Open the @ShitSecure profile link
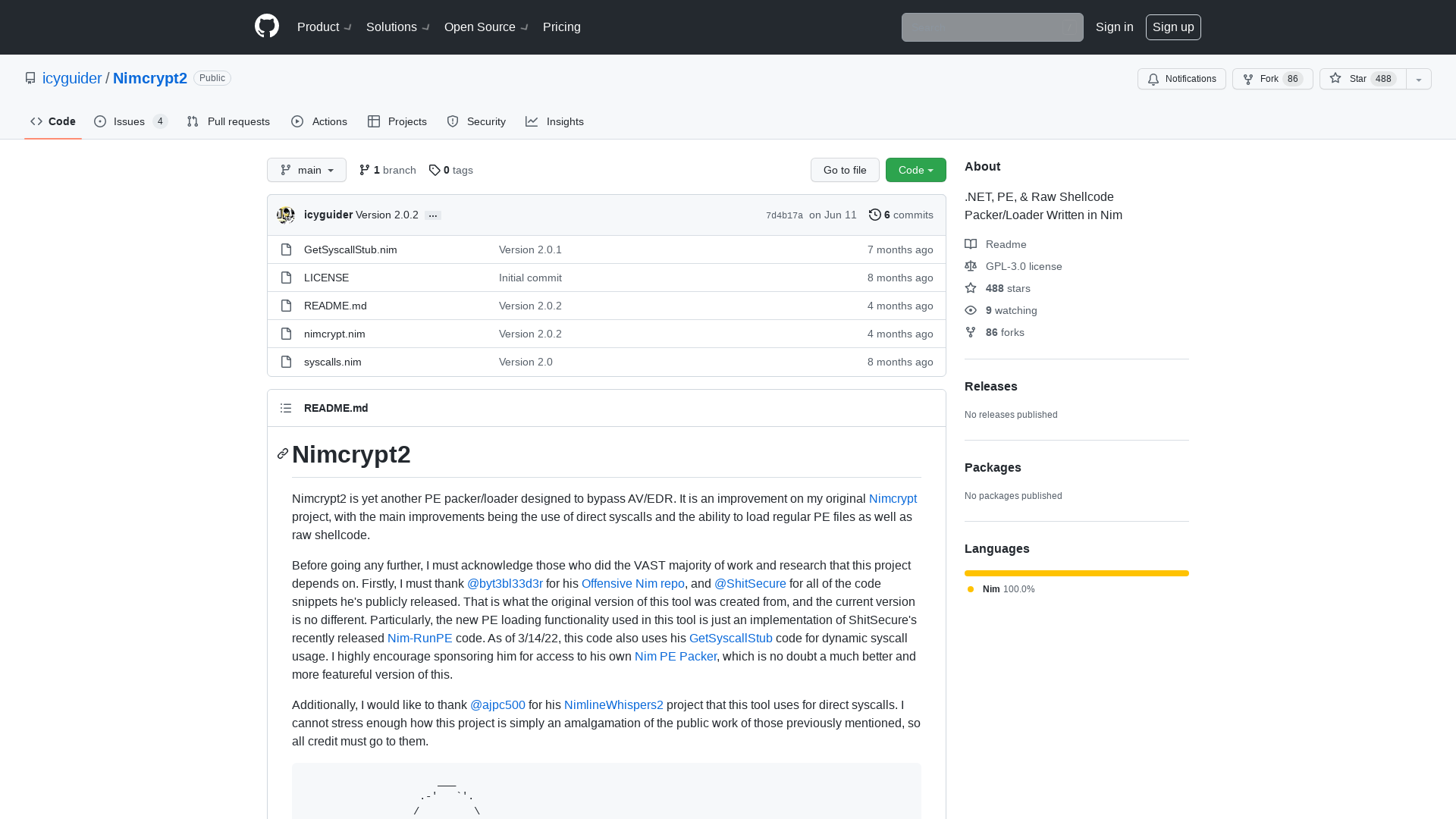The height and width of the screenshot is (819, 1456). point(750,583)
